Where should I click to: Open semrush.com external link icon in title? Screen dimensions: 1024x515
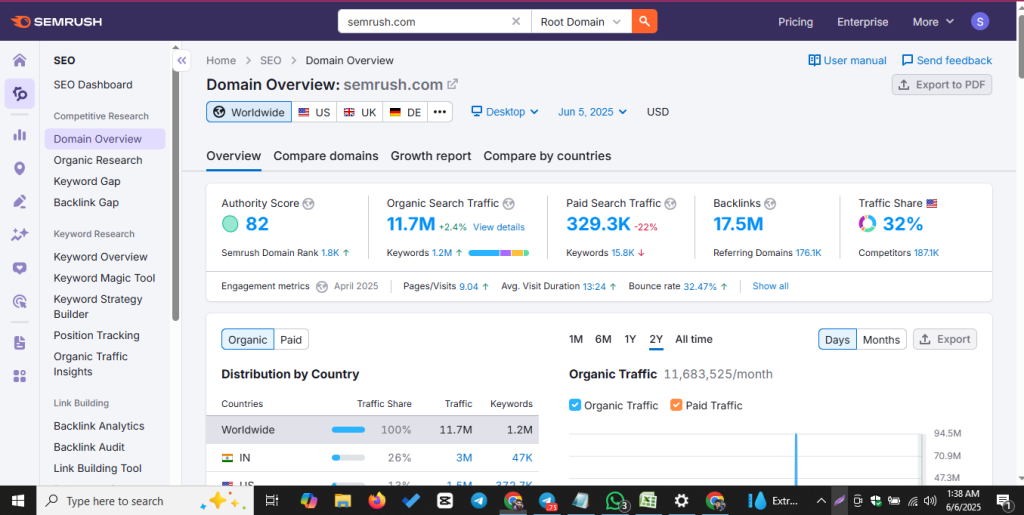(x=453, y=84)
